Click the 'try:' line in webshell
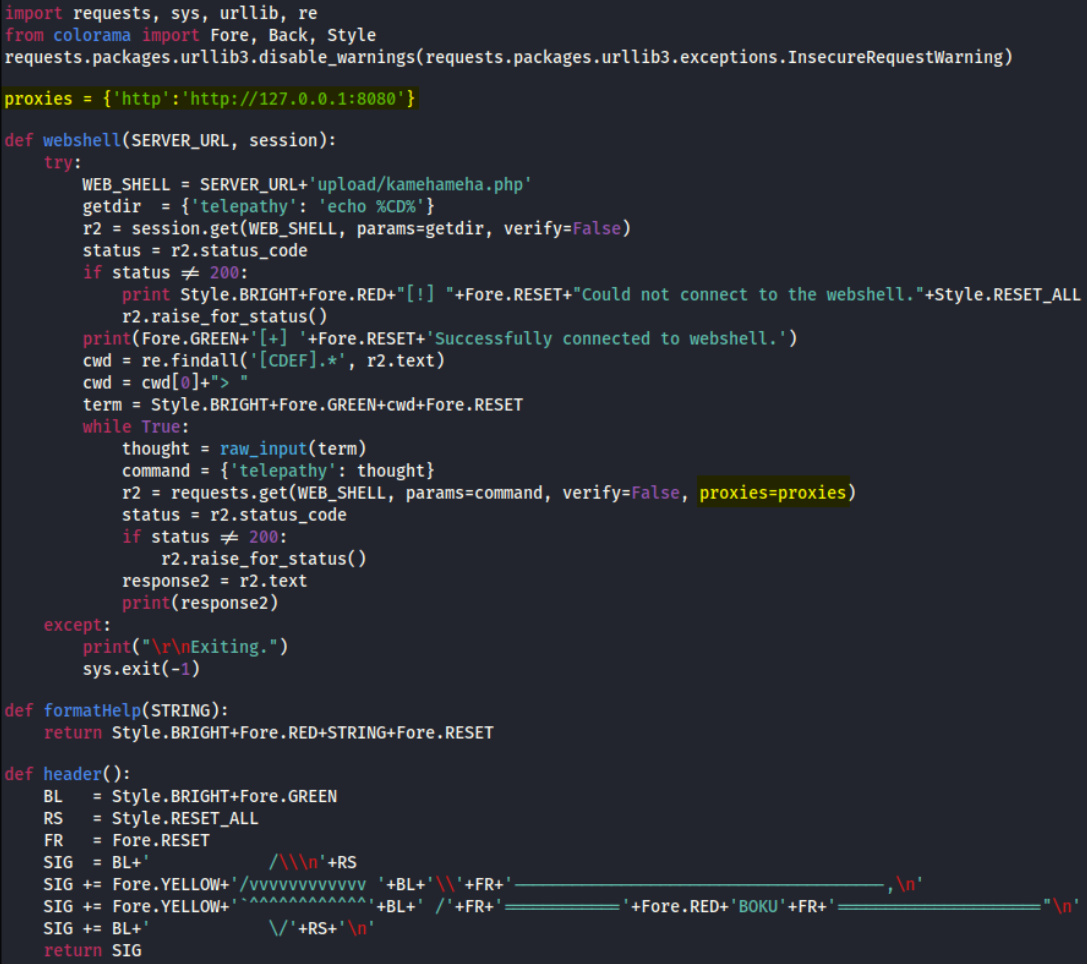The width and height of the screenshot is (1087, 964). (x=62, y=163)
